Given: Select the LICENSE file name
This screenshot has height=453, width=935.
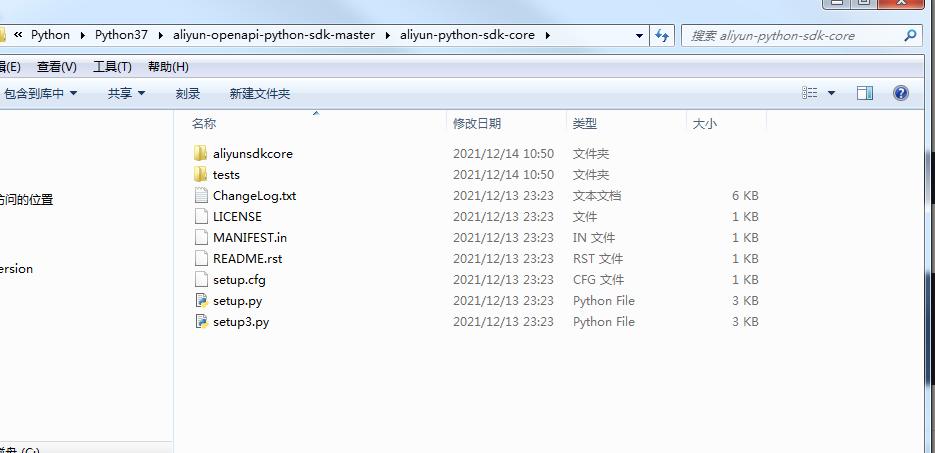Looking at the screenshot, I should point(237,216).
